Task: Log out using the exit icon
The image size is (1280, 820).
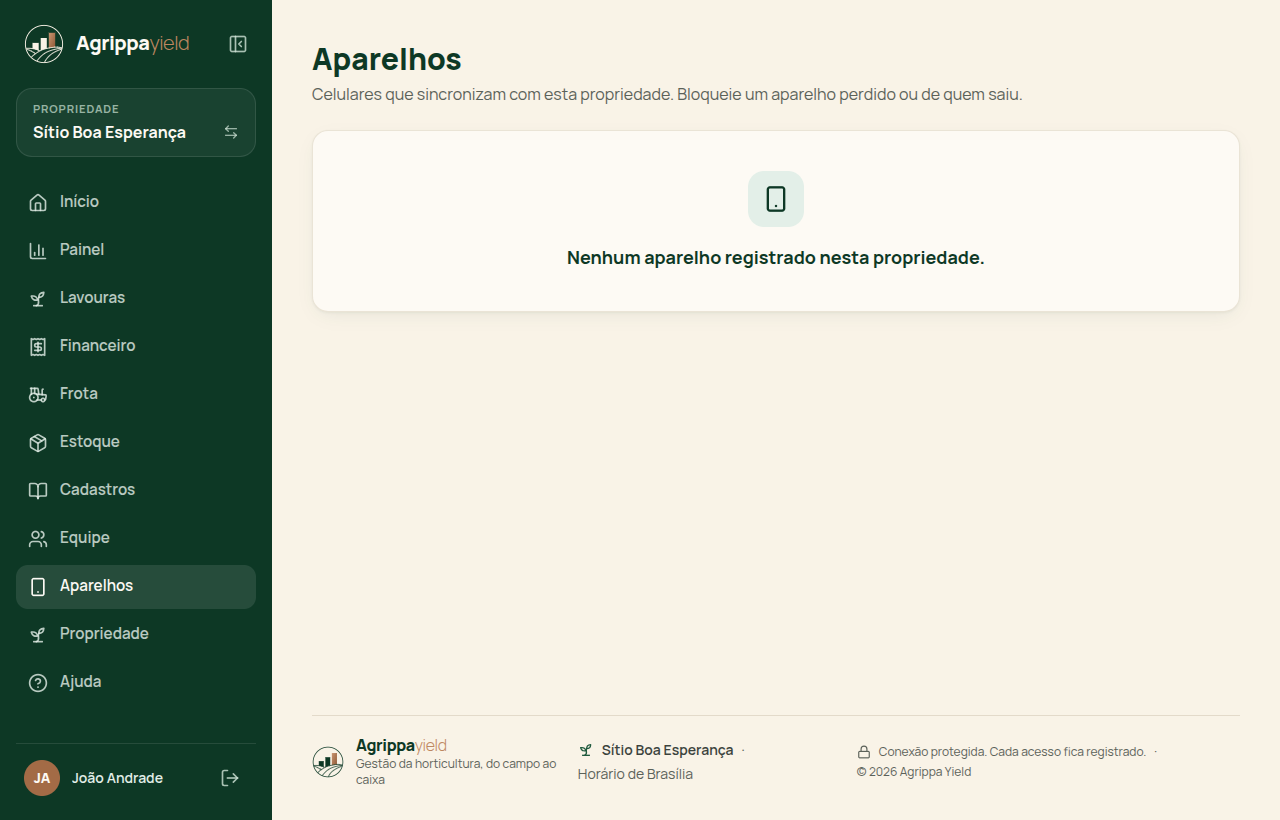Action: [230, 778]
